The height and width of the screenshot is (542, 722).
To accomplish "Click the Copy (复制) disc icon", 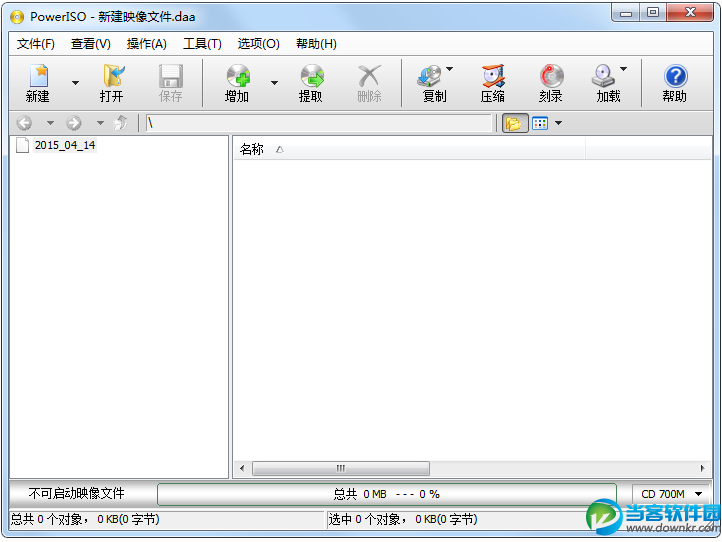I will [429, 76].
